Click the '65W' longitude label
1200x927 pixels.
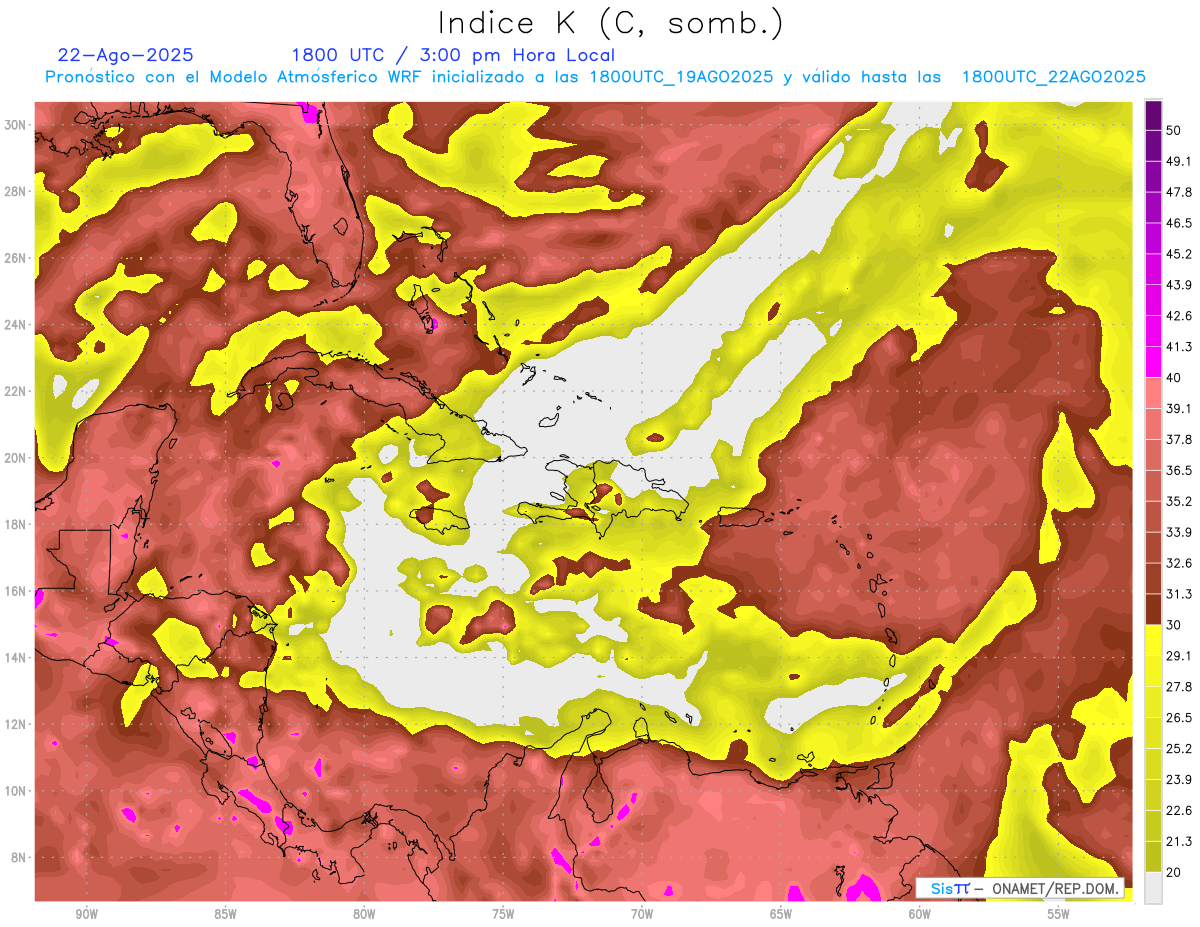tap(781, 914)
